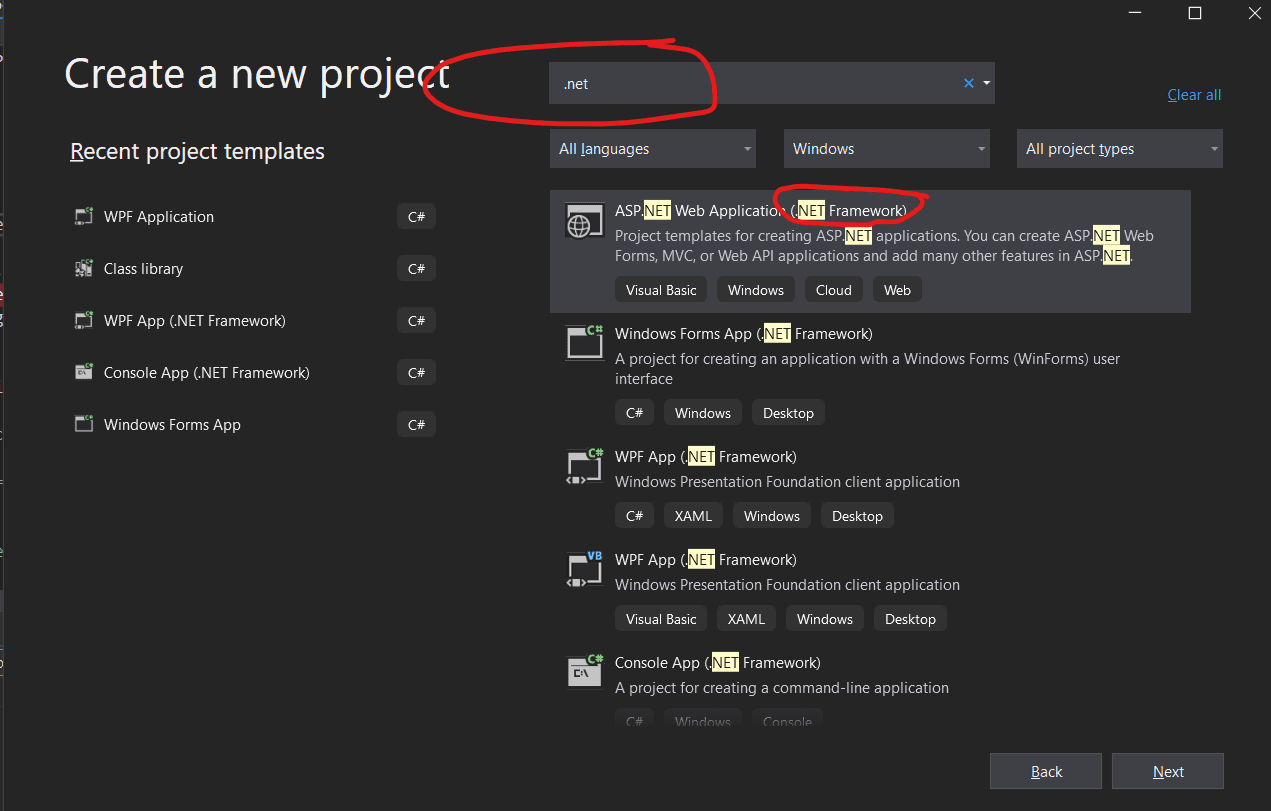
Task: Click the Web tag under ASP.NET template
Action: point(897,290)
